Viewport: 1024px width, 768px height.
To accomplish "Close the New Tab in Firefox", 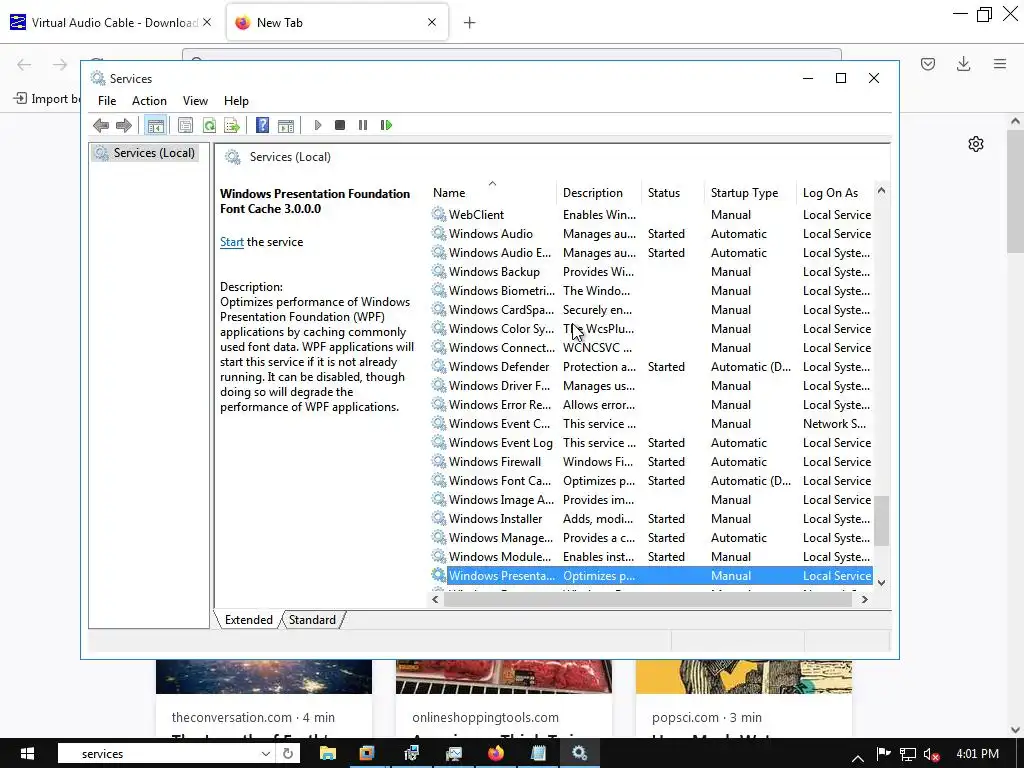I will pyautogui.click(x=432, y=22).
